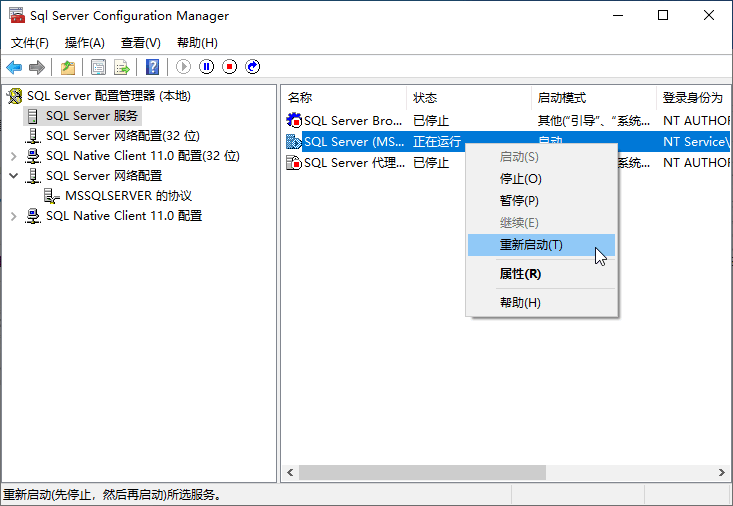Viewport: 733px width, 506px height.
Task: Select MSSQLSERVER 的协议 tree item
Action: pos(129,196)
